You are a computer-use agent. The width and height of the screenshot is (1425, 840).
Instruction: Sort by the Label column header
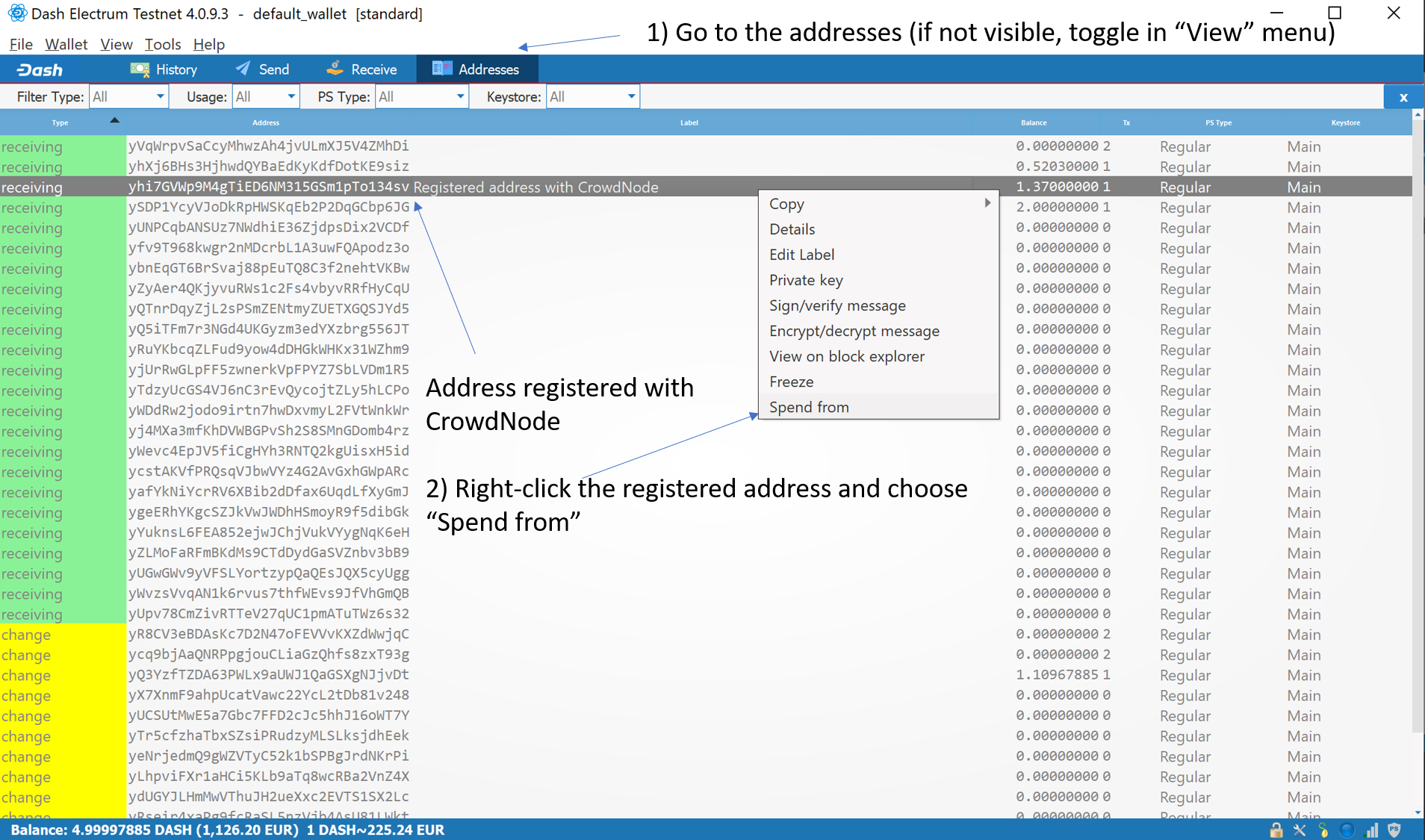689,122
